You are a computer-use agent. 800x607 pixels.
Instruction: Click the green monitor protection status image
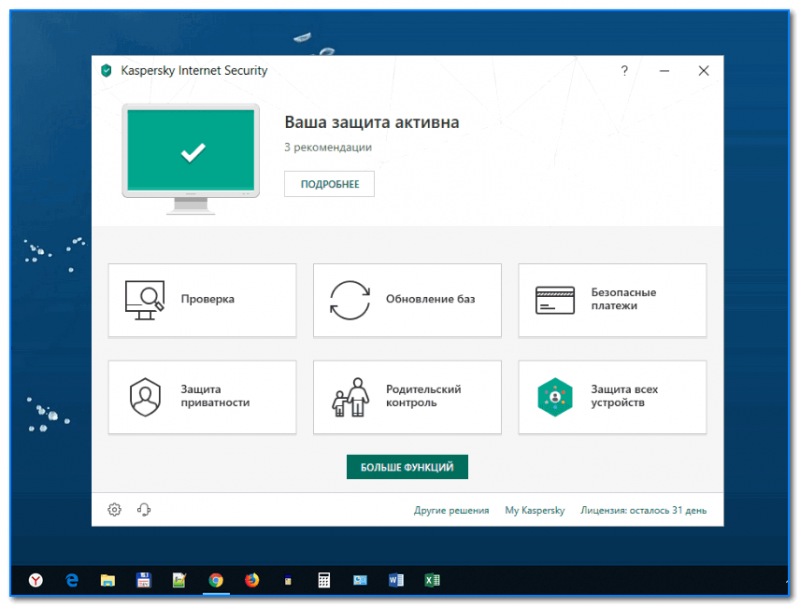coord(191,158)
